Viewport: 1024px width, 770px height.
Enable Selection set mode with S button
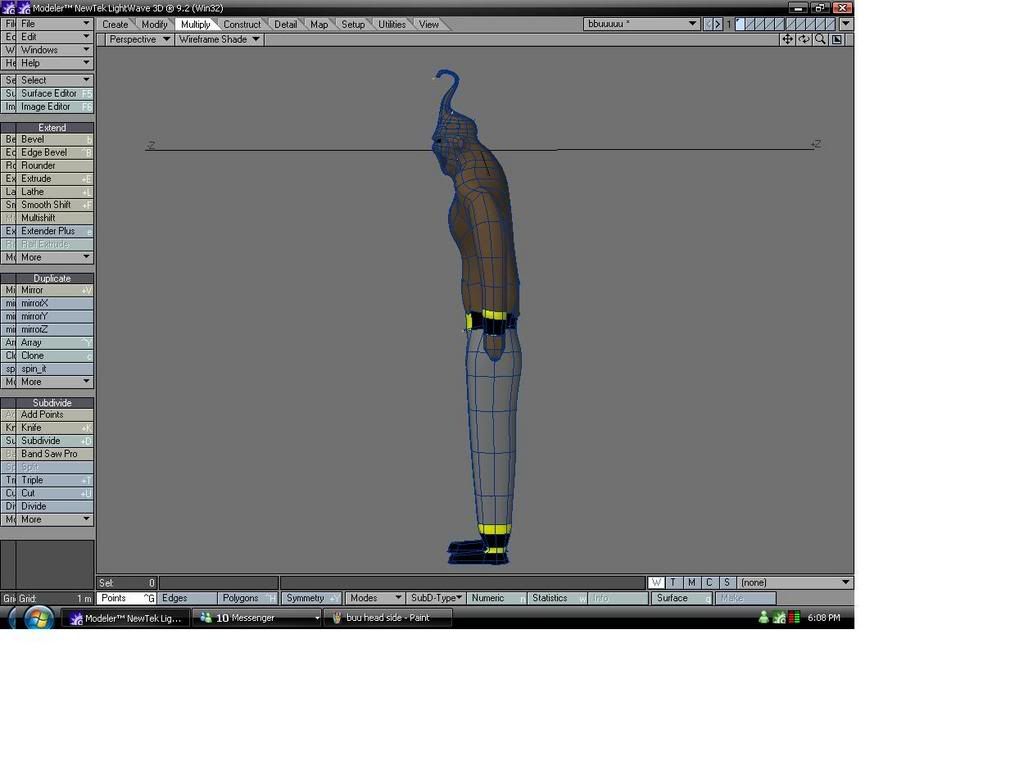[726, 583]
